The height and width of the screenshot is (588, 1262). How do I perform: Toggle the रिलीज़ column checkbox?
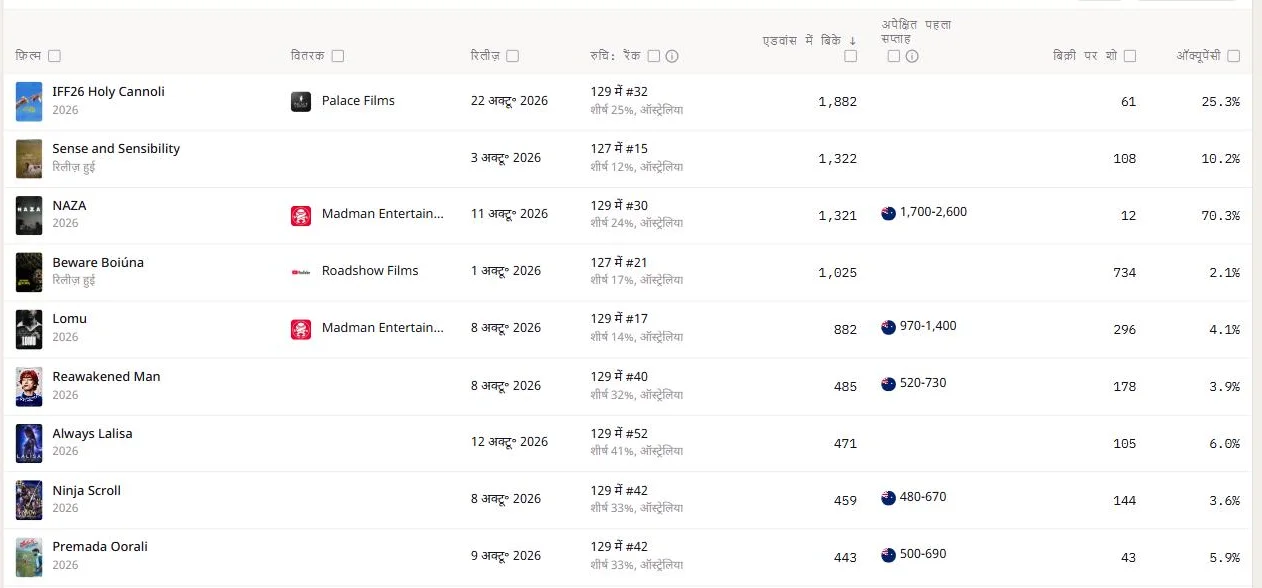[x=513, y=56]
